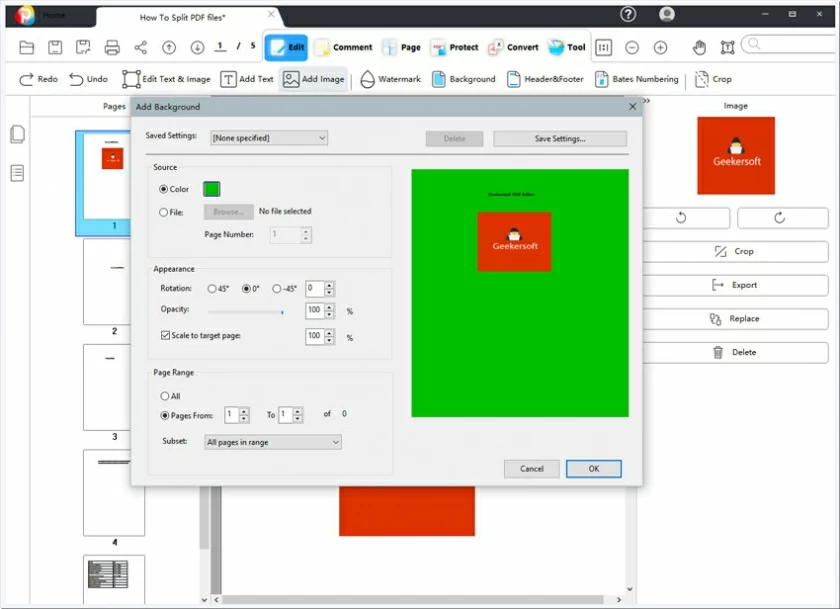Uncheck Scale to target page
Image resolution: width=840 pixels, height=609 pixels.
point(165,337)
